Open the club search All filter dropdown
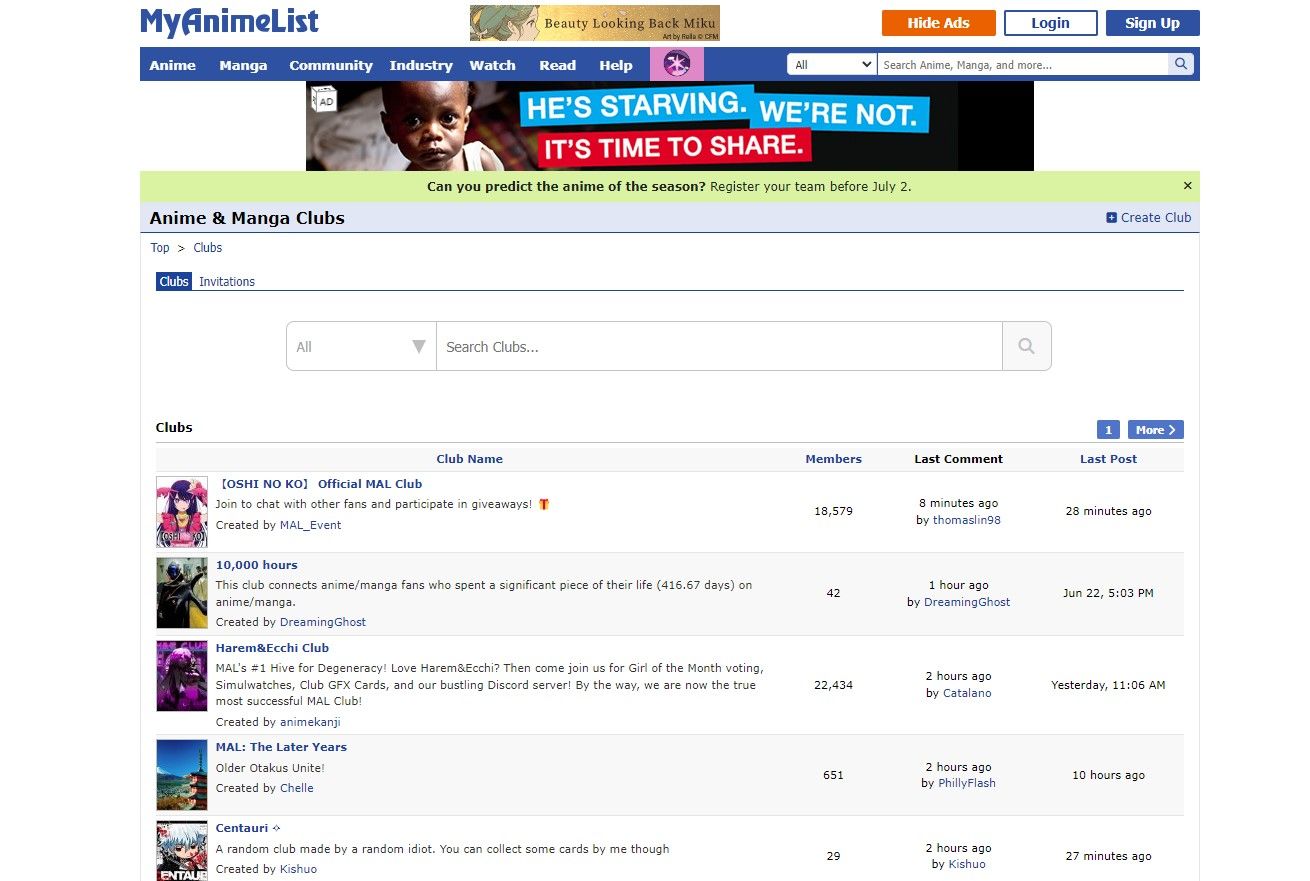Viewport: 1310px width, 881px height. pyautogui.click(x=361, y=346)
